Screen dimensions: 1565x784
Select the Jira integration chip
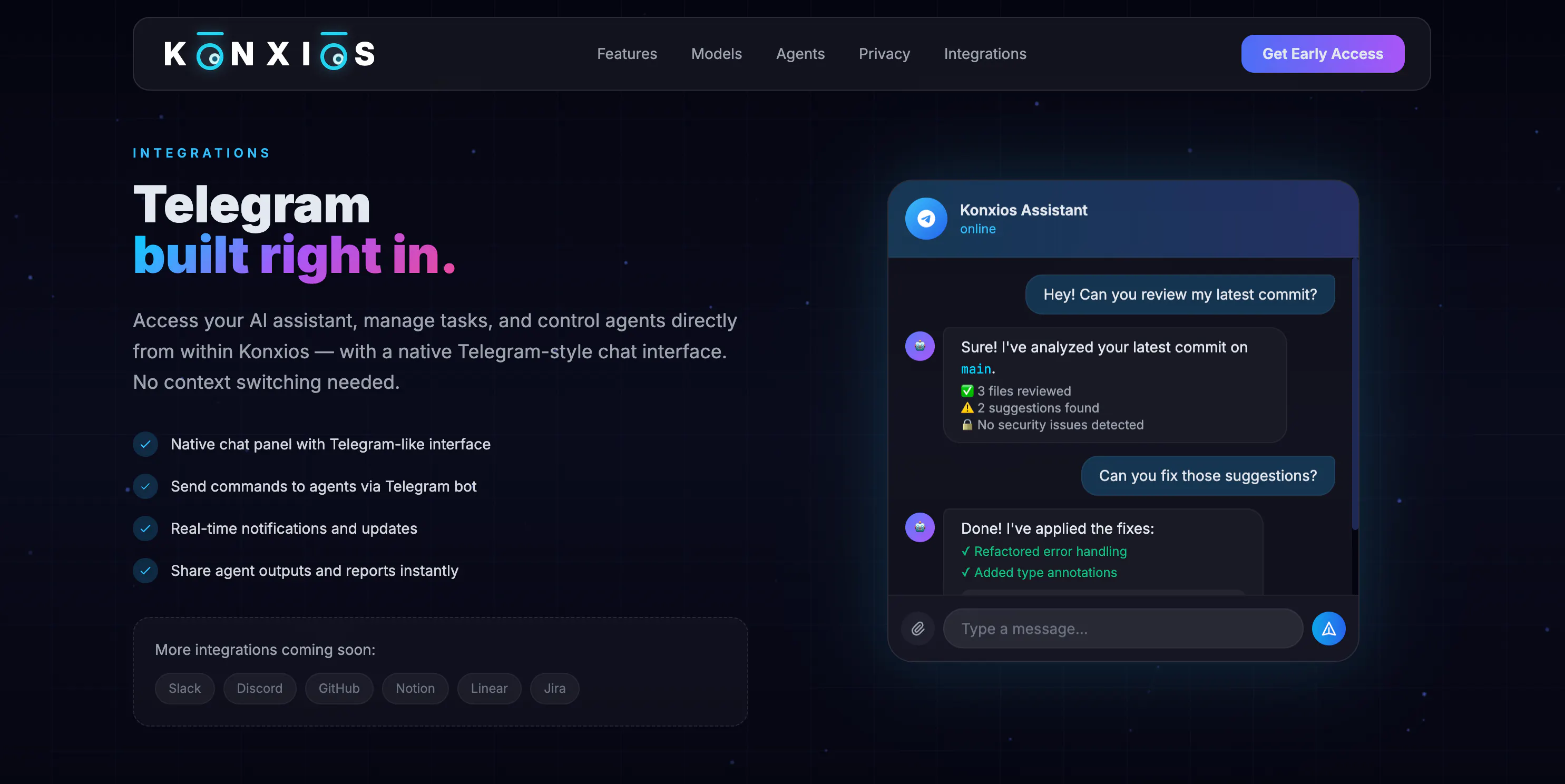[x=555, y=688]
